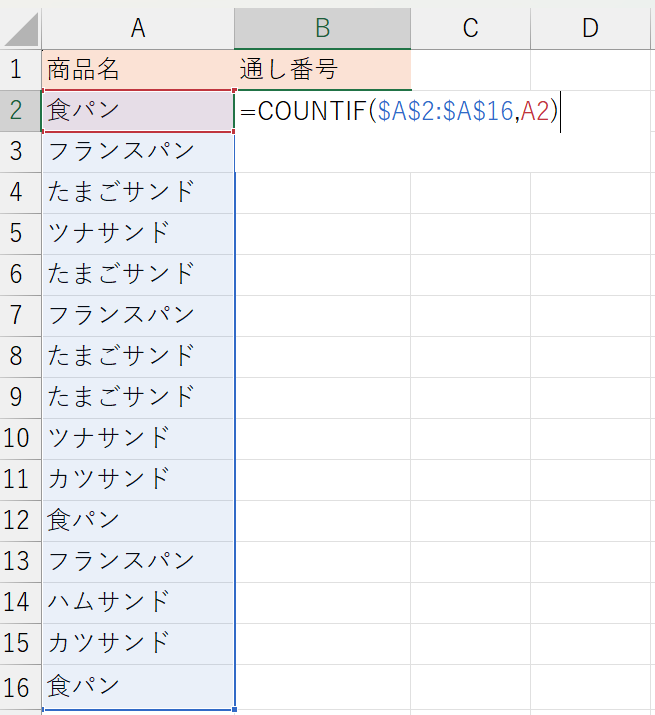655x715 pixels.
Task: Click cell A12 食パン
Action: [138, 521]
